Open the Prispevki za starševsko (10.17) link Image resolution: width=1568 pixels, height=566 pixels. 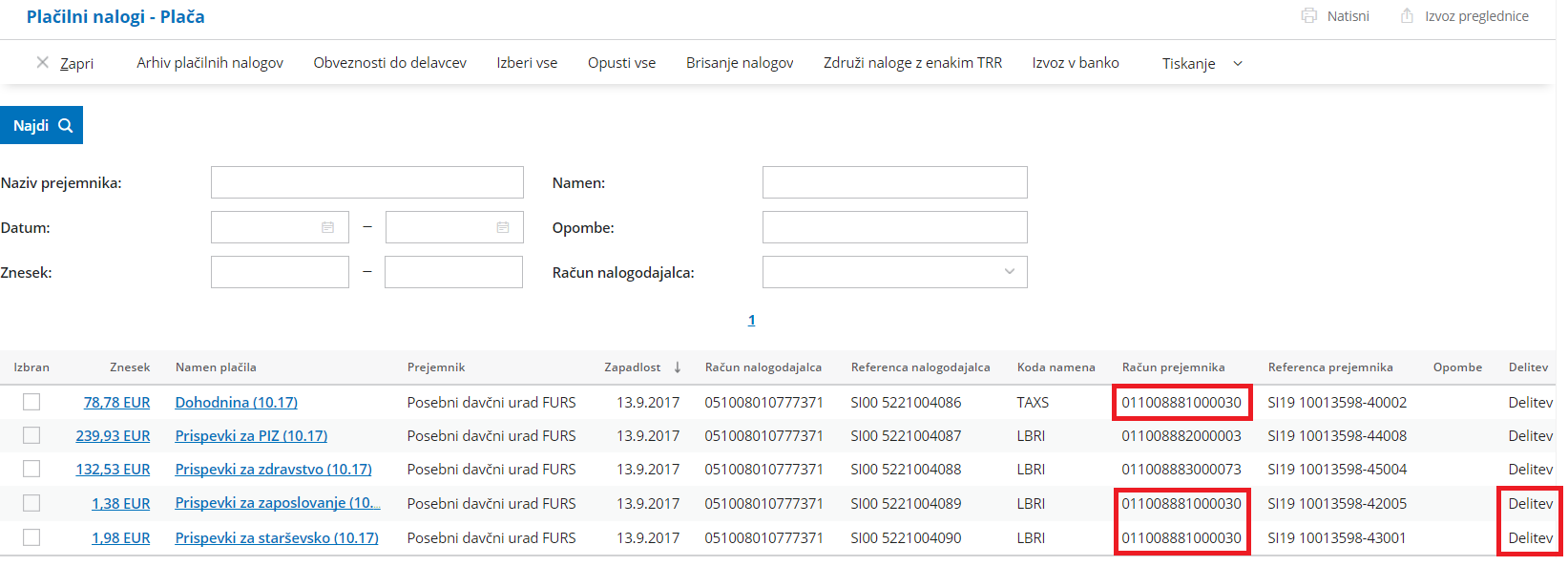pyautogui.click(x=277, y=537)
